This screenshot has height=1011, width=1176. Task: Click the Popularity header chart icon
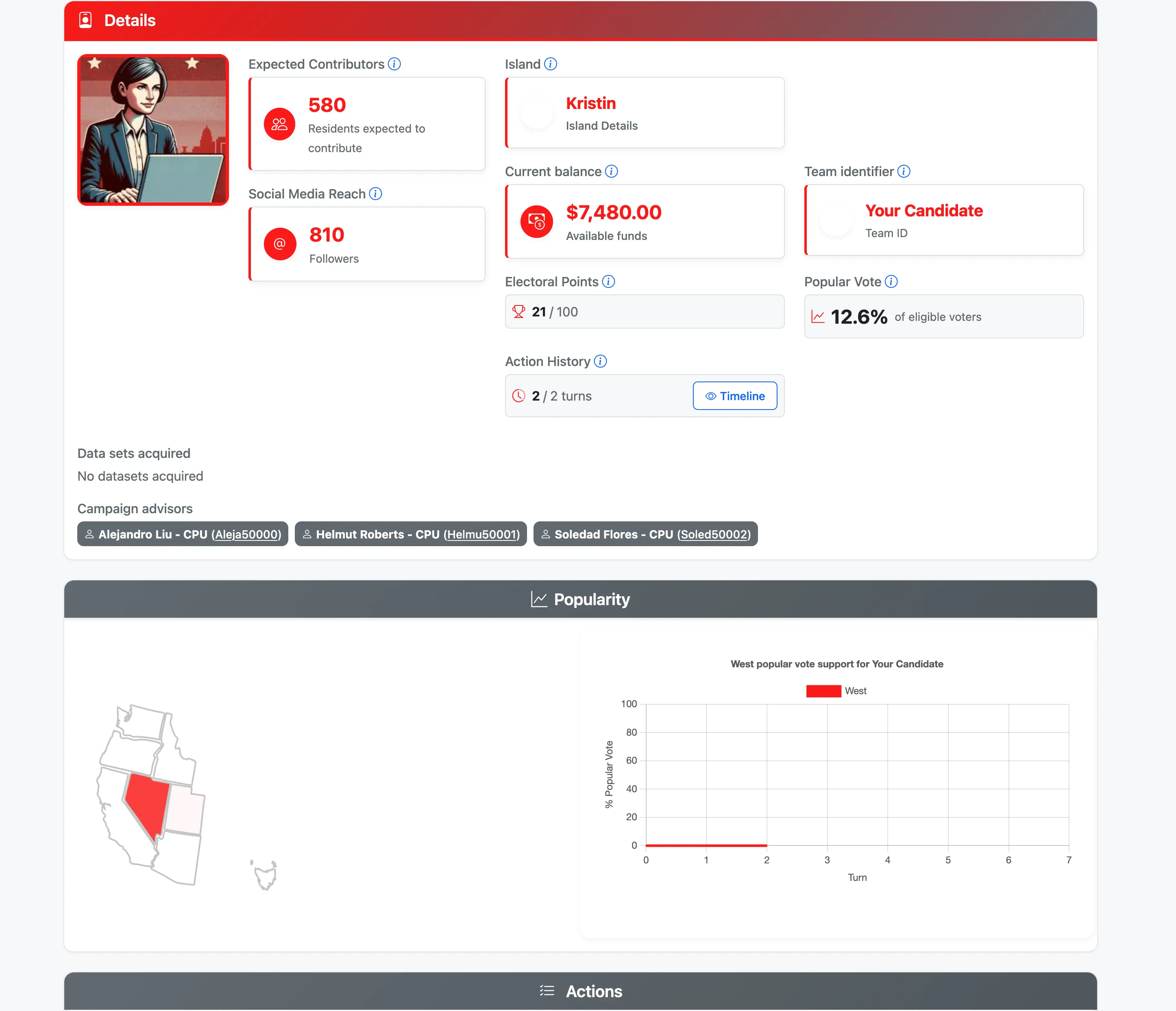point(539,599)
